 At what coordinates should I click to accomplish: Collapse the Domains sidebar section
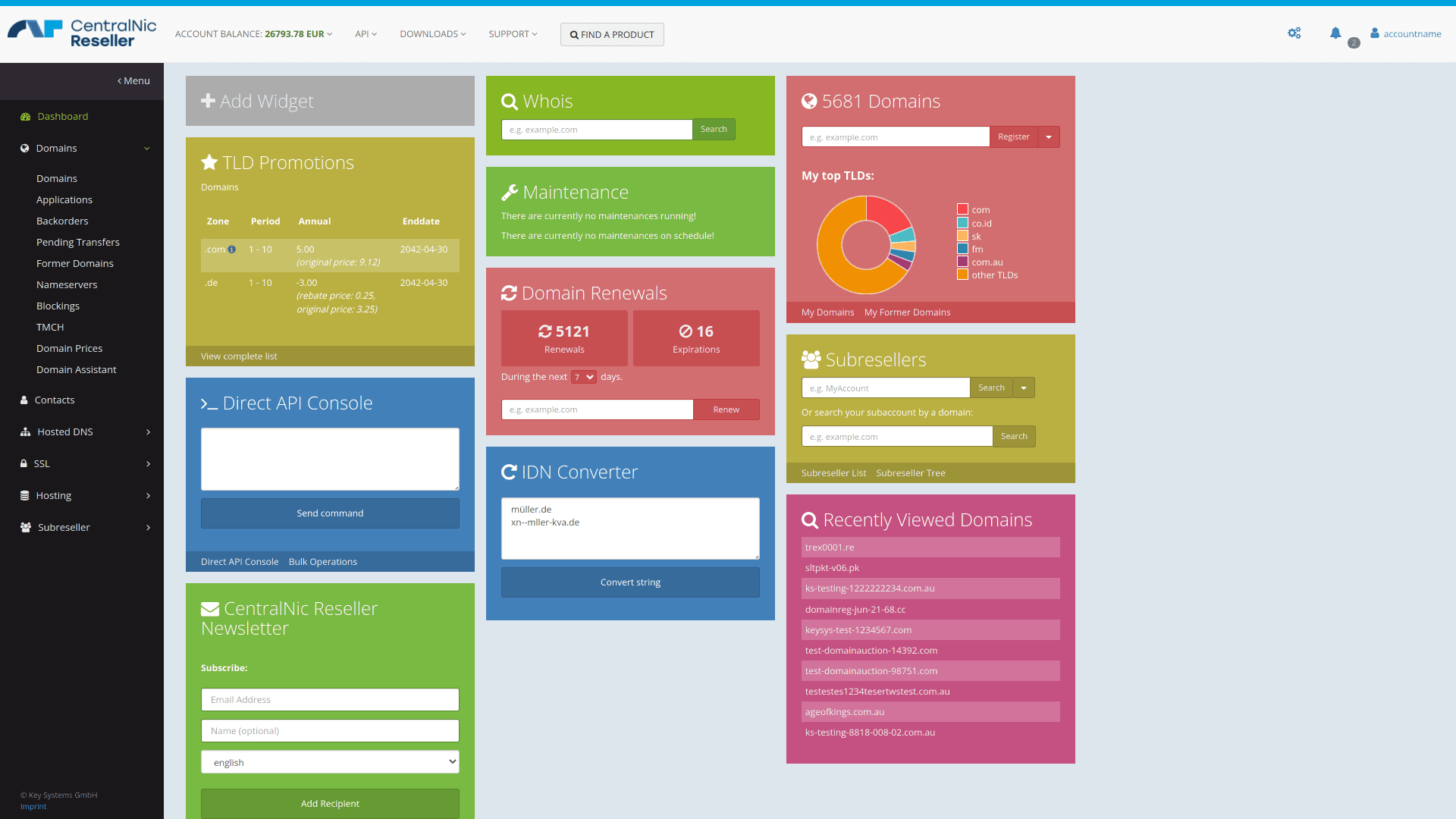pos(146,149)
